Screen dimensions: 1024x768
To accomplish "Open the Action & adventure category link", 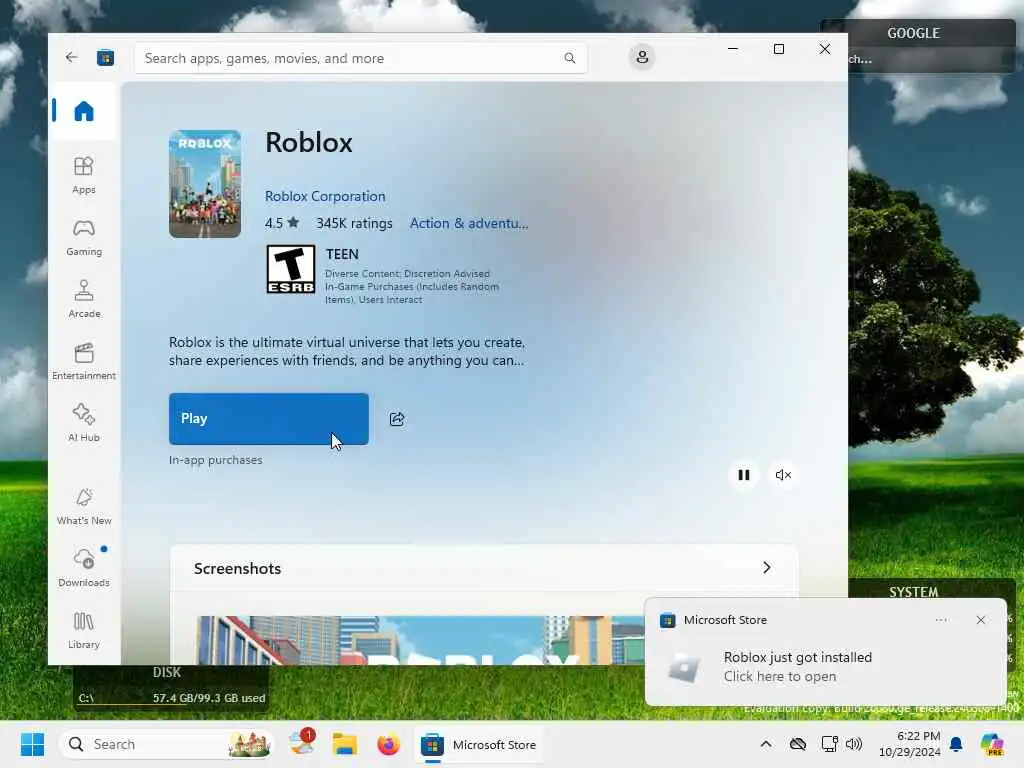I will tap(469, 223).
